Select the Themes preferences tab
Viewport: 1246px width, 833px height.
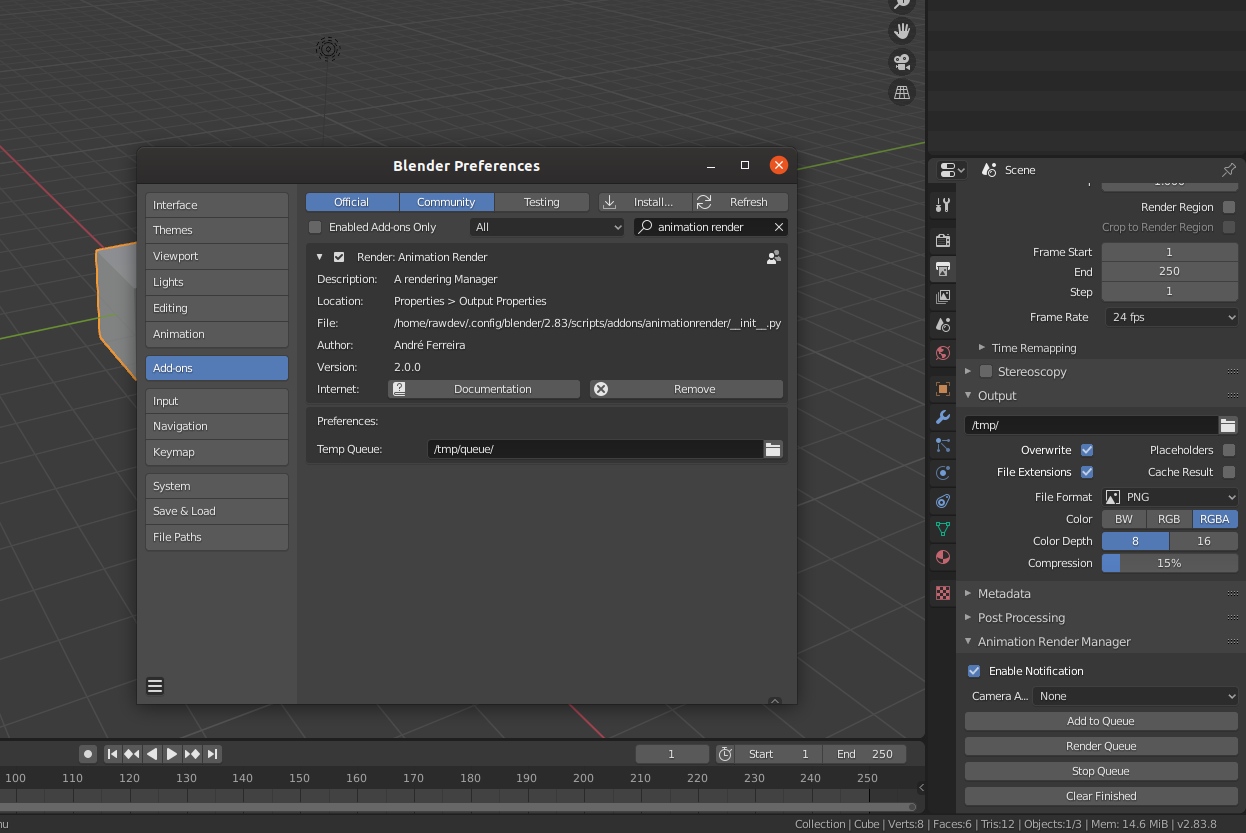216,230
